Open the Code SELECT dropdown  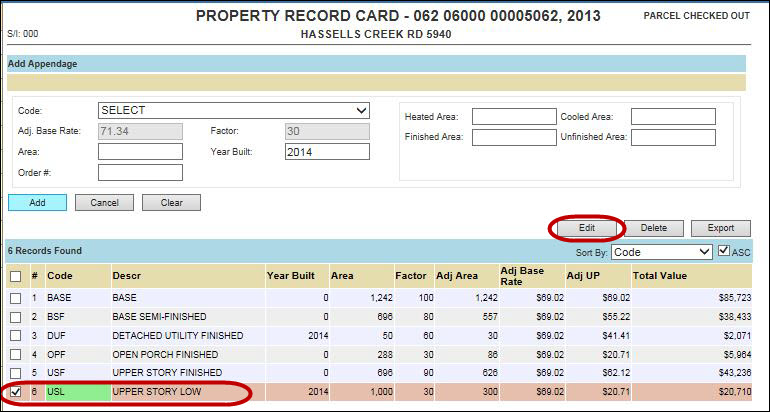click(234, 110)
